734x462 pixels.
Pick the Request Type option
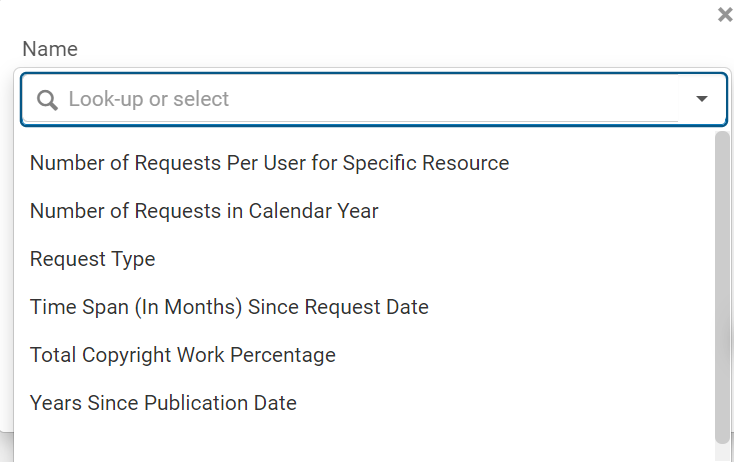(93, 259)
